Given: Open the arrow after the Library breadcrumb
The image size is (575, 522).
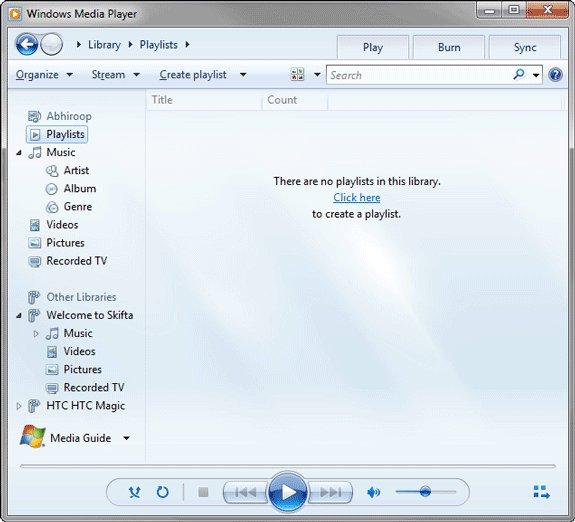Looking at the screenshot, I should click(x=130, y=45).
